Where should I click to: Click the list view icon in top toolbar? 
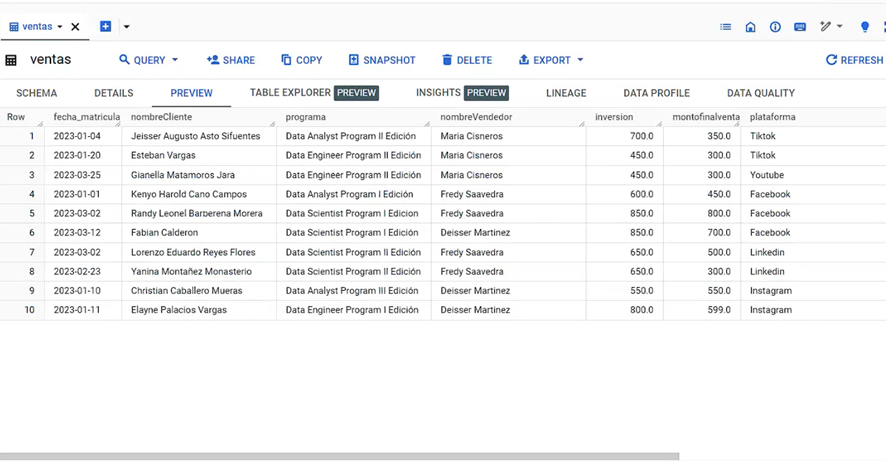(726, 27)
